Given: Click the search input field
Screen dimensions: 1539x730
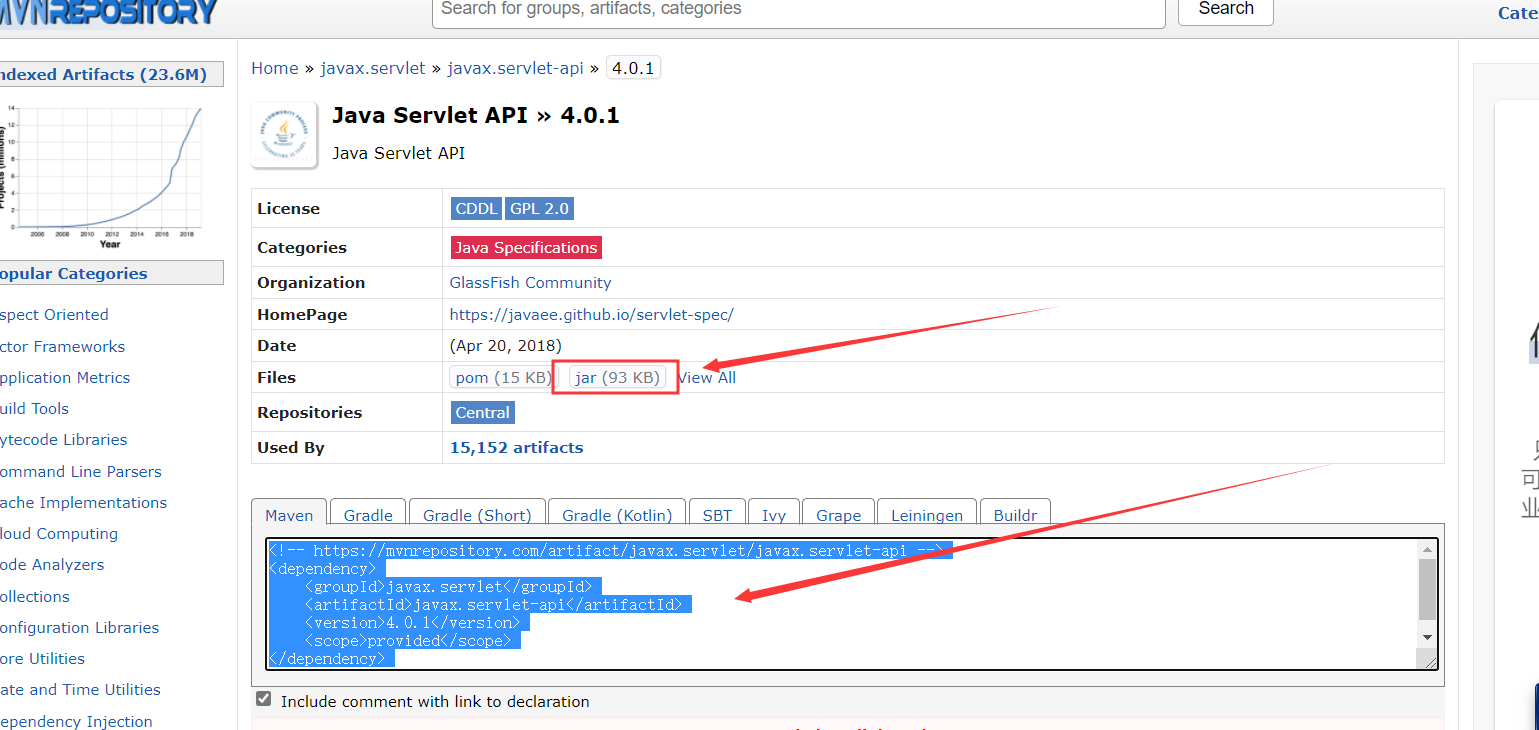Looking at the screenshot, I should pos(799,10).
